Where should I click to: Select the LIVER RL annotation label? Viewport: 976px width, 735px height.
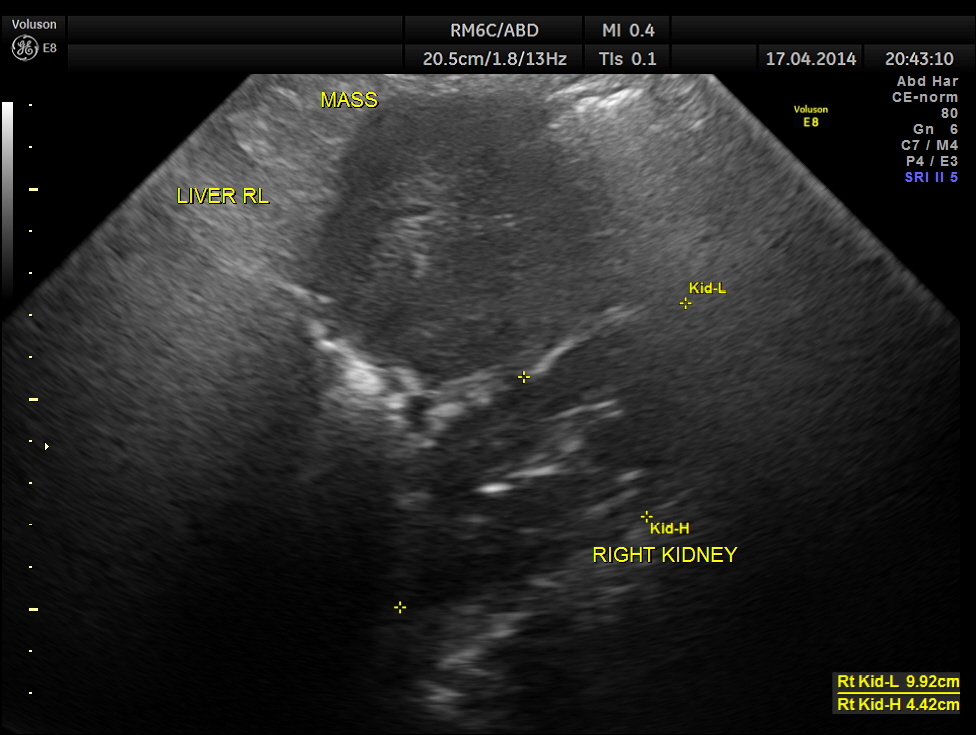pos(222,197)
